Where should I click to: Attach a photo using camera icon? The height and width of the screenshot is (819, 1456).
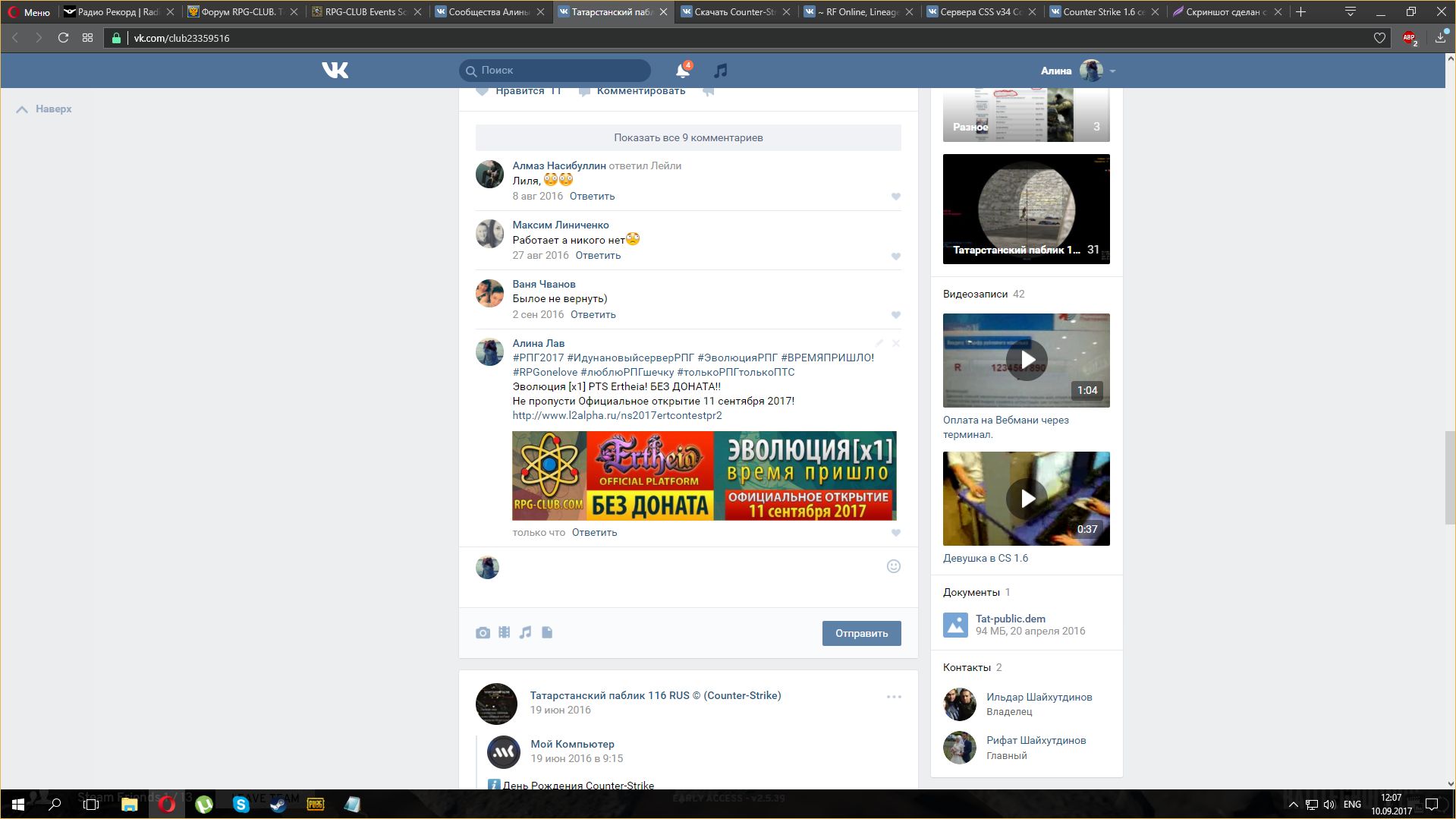pos(483,632)
